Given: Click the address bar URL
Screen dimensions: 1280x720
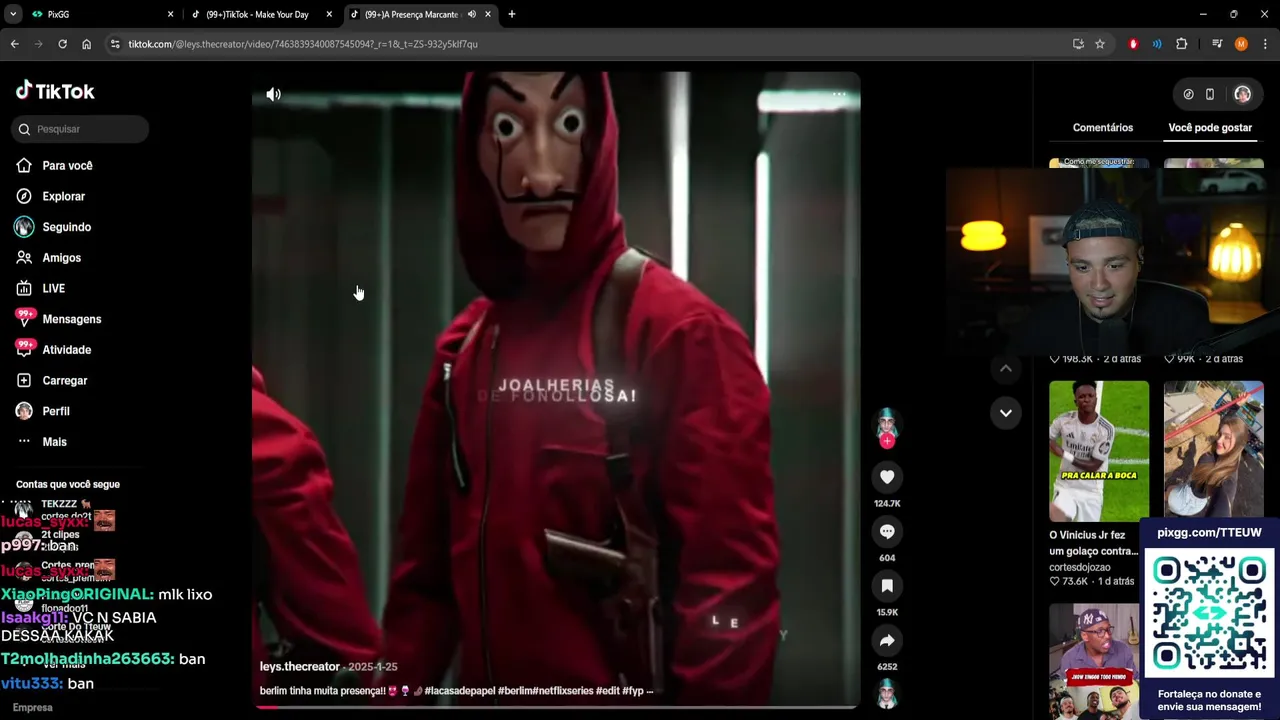Looking at the screenshot, I should pos(303,44).
